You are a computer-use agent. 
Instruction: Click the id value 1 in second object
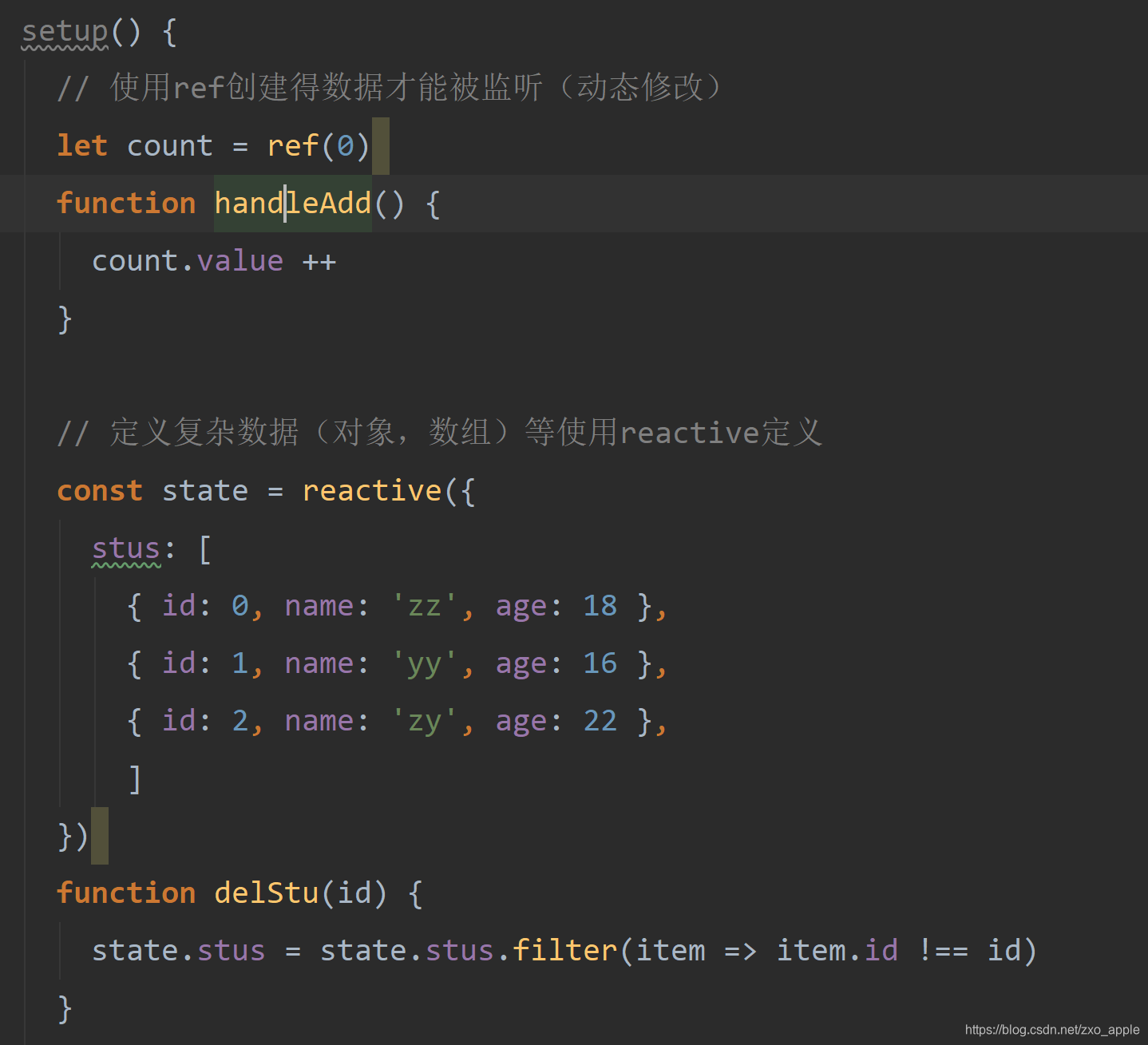[240, 663]
